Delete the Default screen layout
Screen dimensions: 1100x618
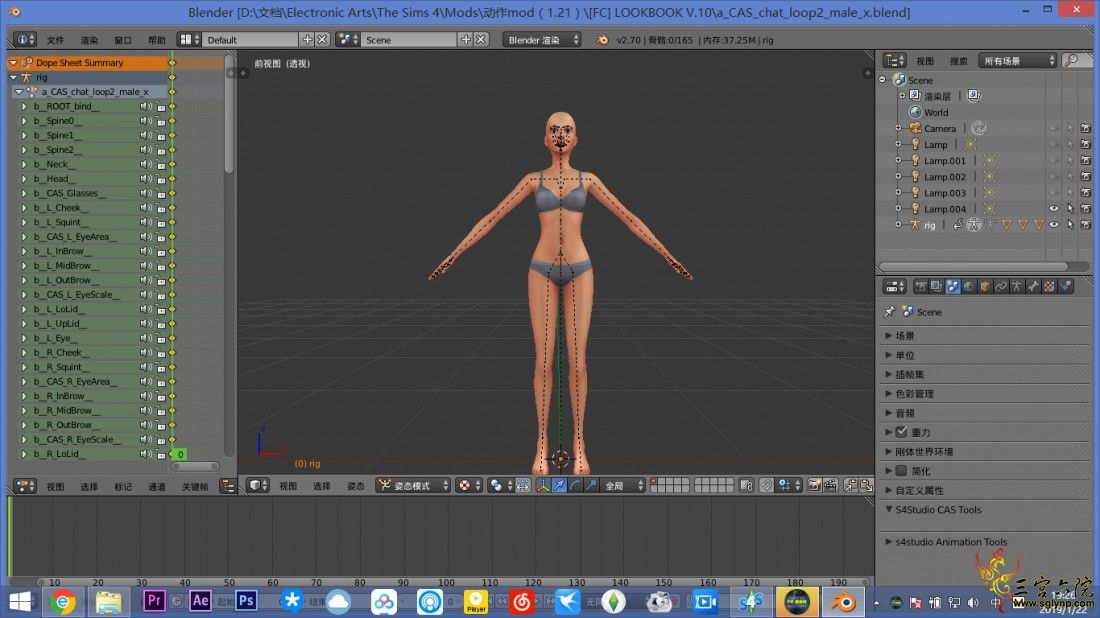point(322,40)
